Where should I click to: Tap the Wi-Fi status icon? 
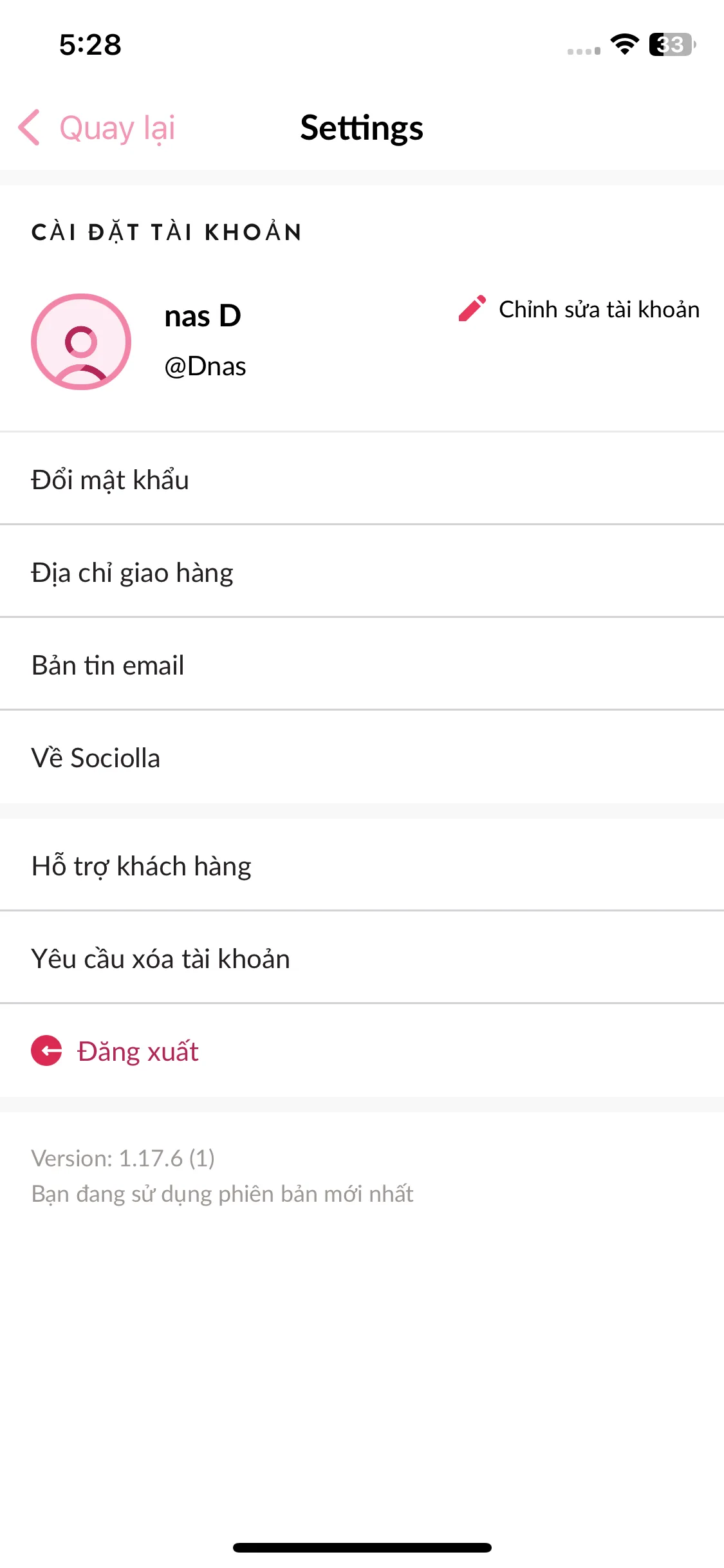click(624, 44)
